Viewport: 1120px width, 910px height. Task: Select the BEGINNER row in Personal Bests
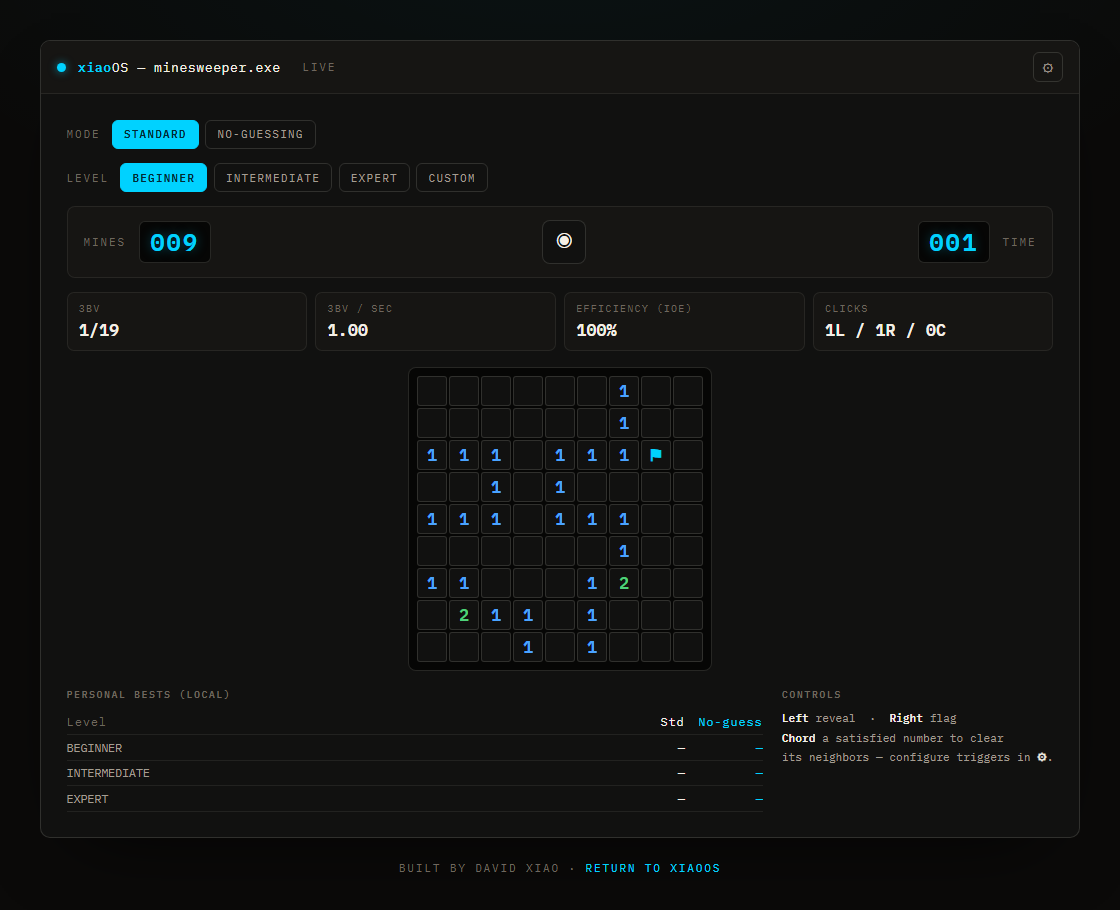(x=414, y=748)
